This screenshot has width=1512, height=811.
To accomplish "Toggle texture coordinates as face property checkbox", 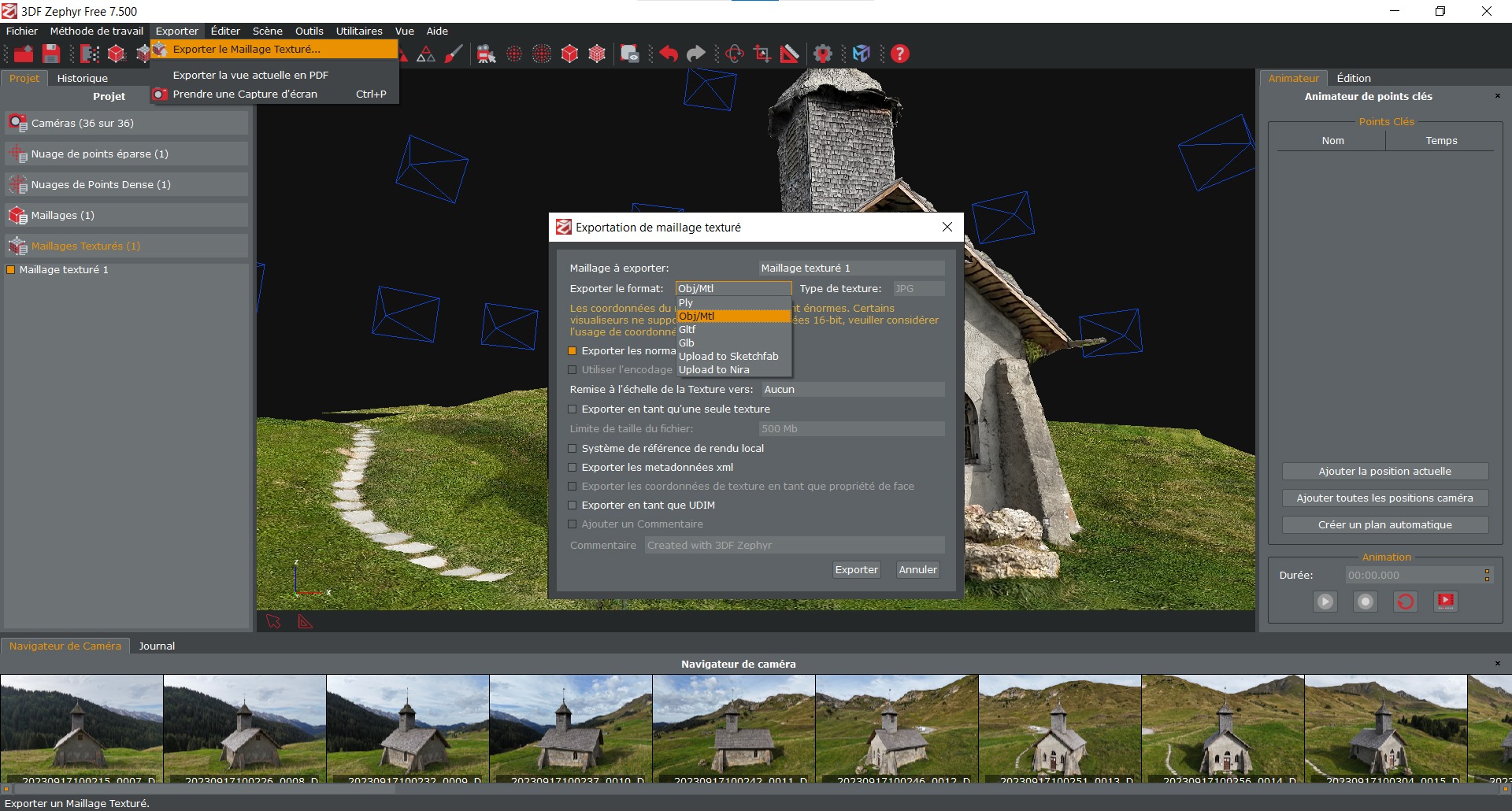I will [x=573, y=487].
